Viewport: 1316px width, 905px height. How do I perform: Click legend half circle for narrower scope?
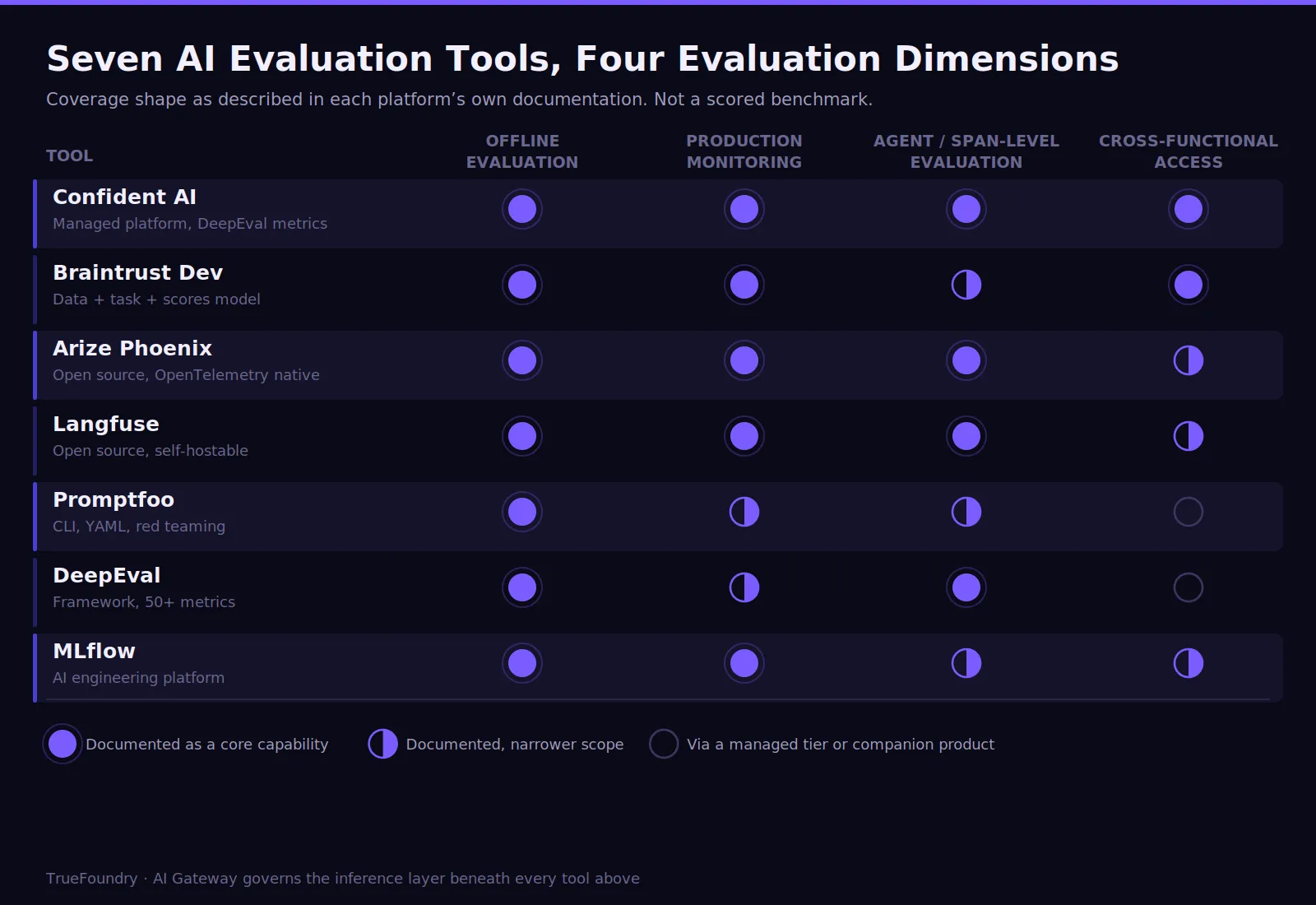382,744
